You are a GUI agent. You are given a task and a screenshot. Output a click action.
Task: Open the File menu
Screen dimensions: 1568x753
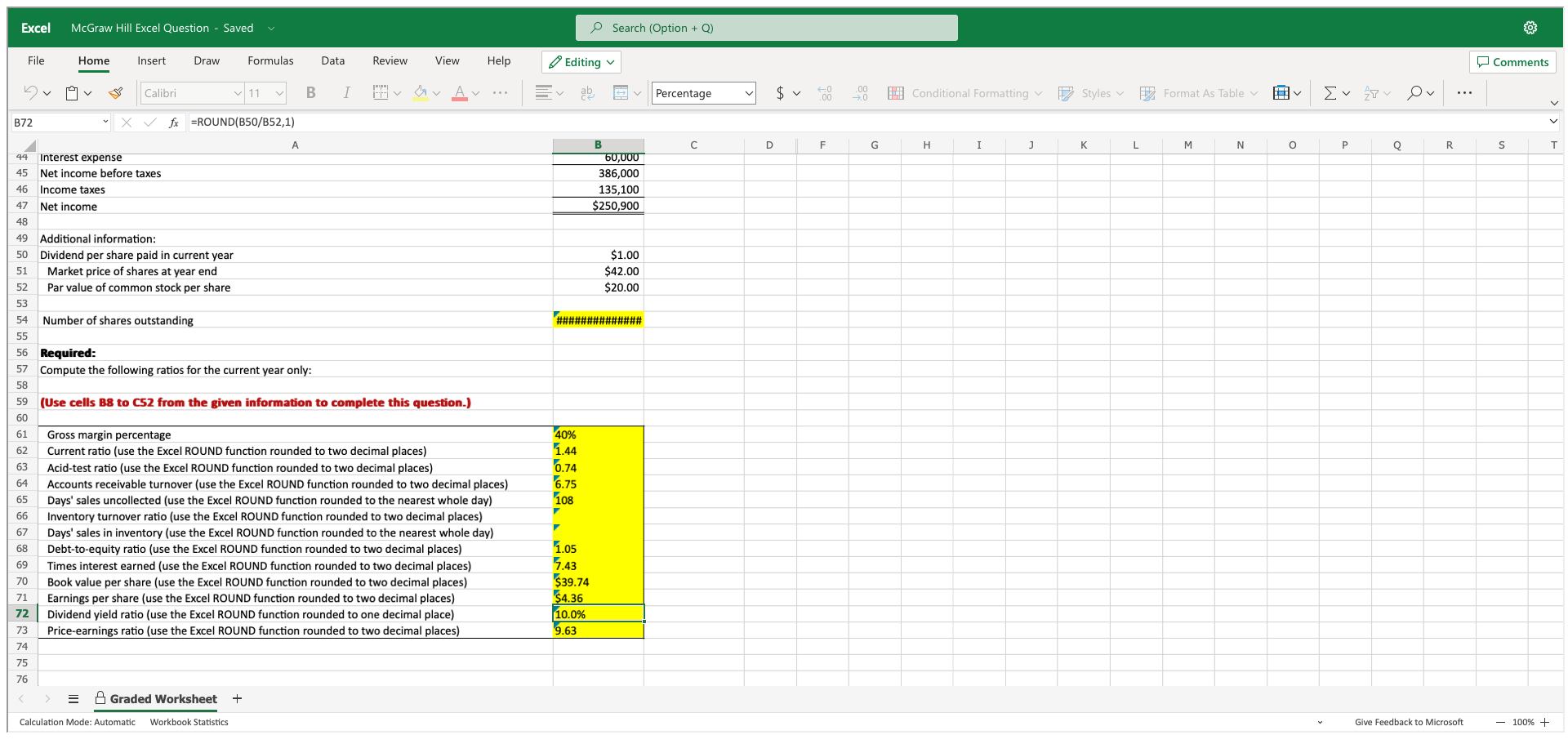pyautogui.click(x=36, y=60)
